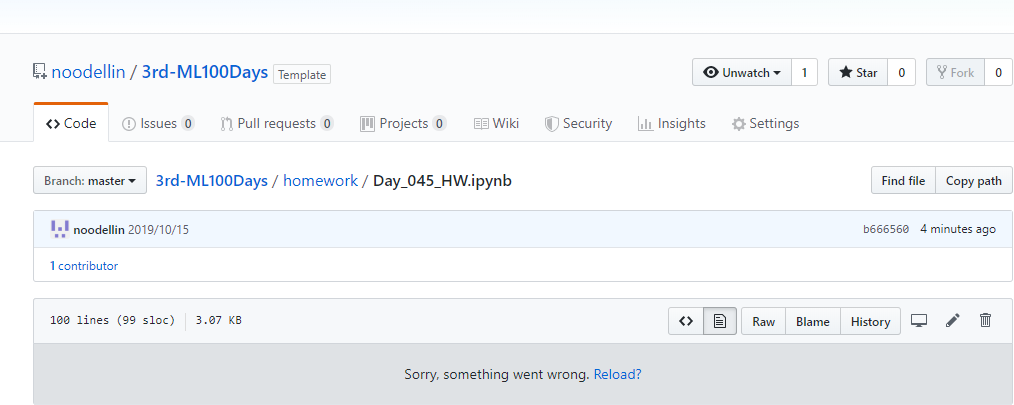The height and width of the screenshot is (405, 1014).
Task: Open the desktop app monitor icon
Action: pyautogui.click(x=919, y=320)
